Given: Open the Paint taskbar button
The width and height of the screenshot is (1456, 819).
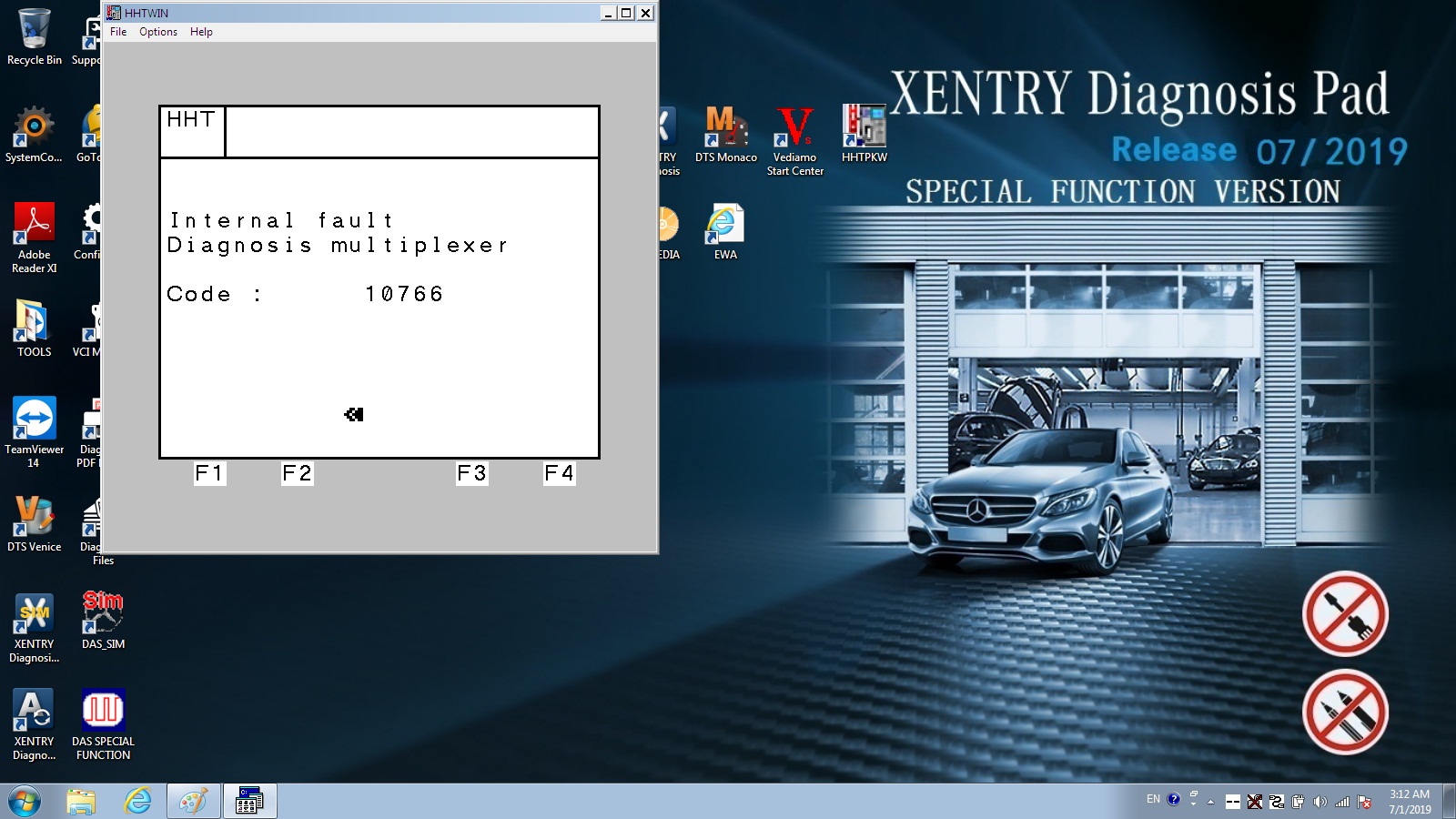Looking at the screenshot, I should coord(194,802).
